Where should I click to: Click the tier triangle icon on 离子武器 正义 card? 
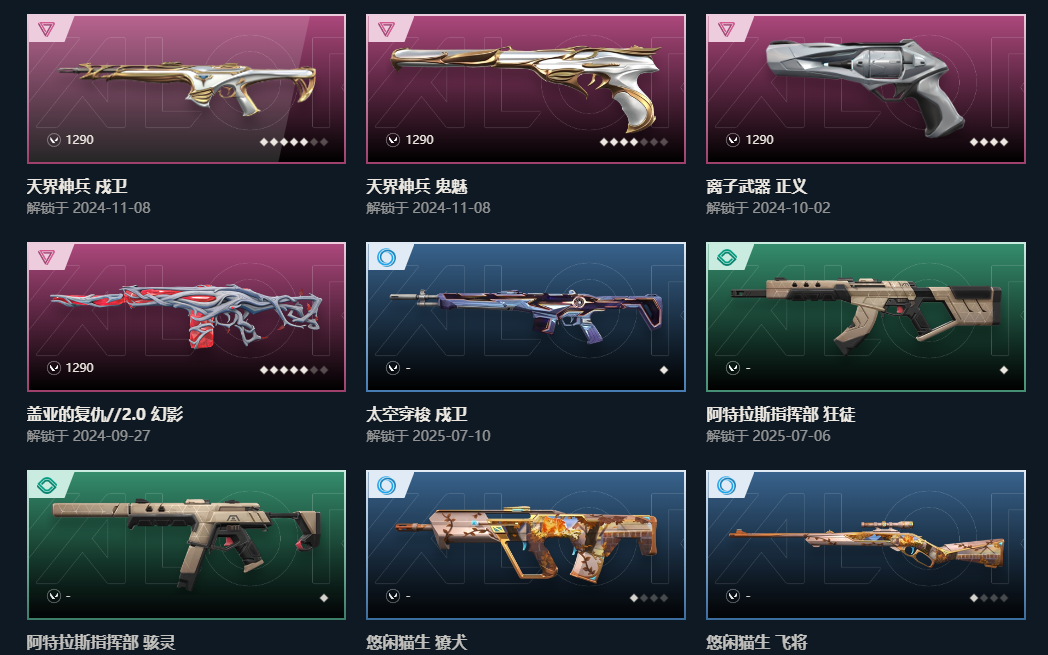[x=727, y=29]
